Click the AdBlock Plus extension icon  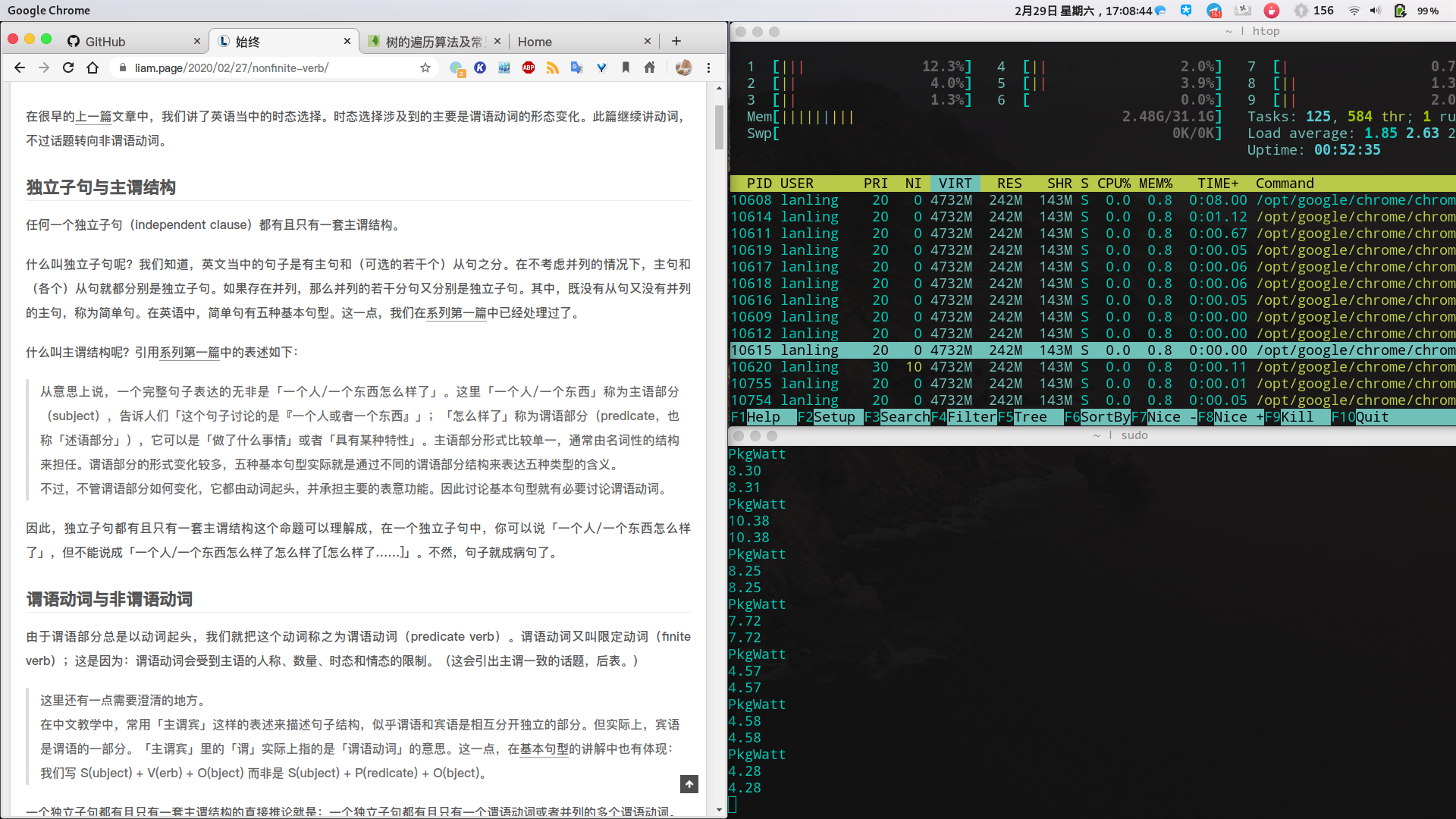tap(529, 68)
